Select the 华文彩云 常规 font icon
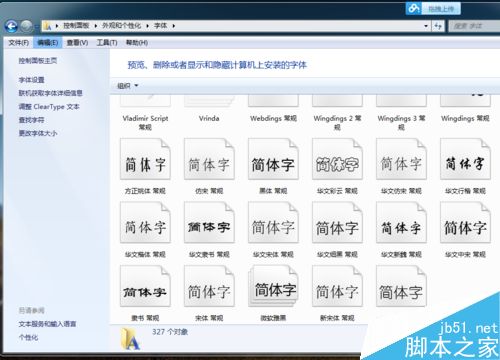 (337, 159)
